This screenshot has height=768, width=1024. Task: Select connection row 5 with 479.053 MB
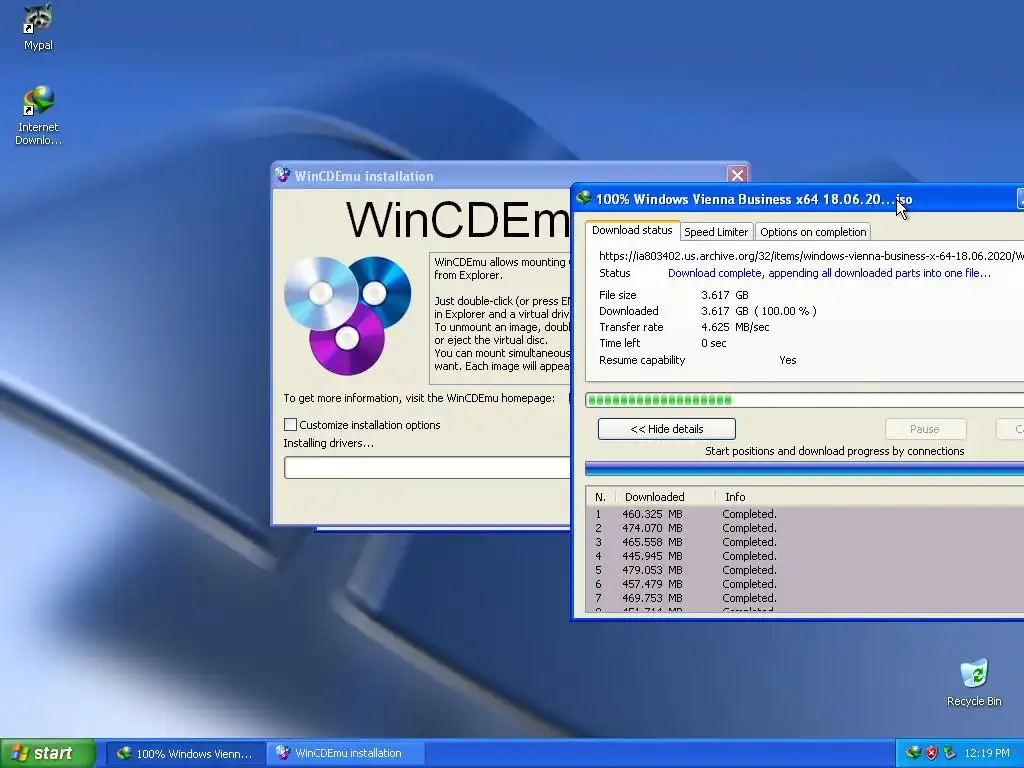805,570
